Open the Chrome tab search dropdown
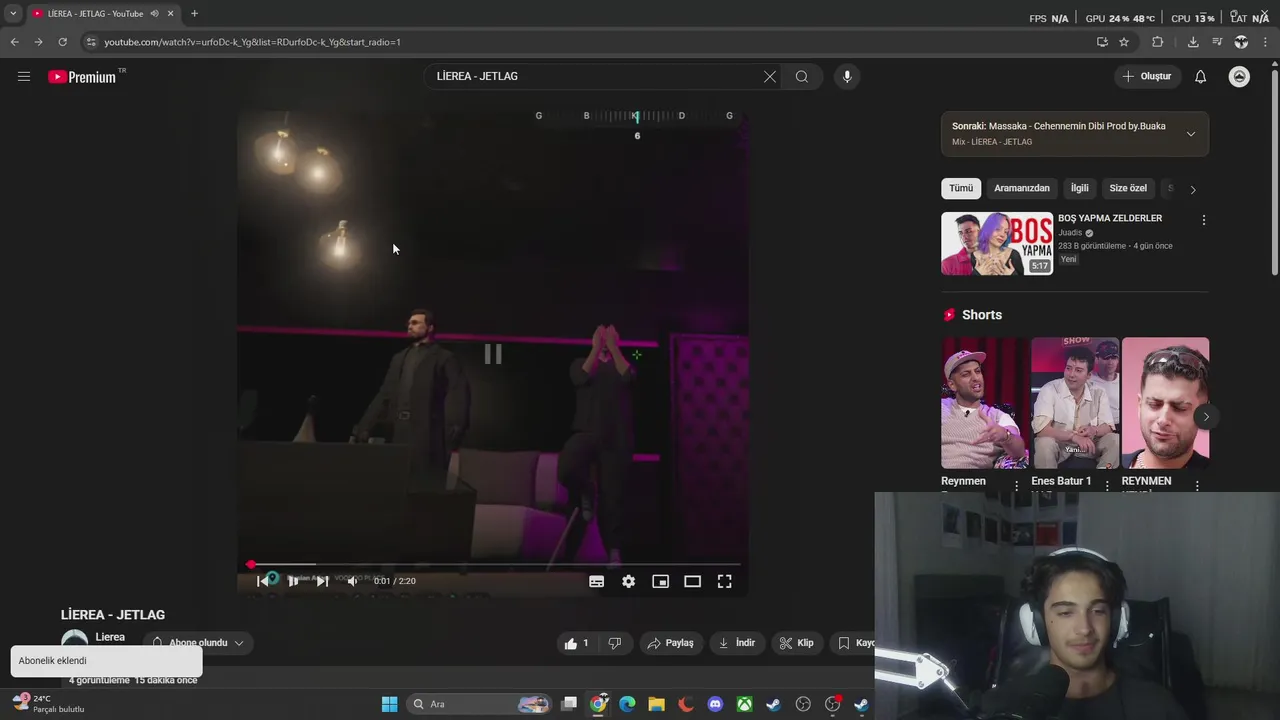The image size is (1280, 720). [13, 14]
